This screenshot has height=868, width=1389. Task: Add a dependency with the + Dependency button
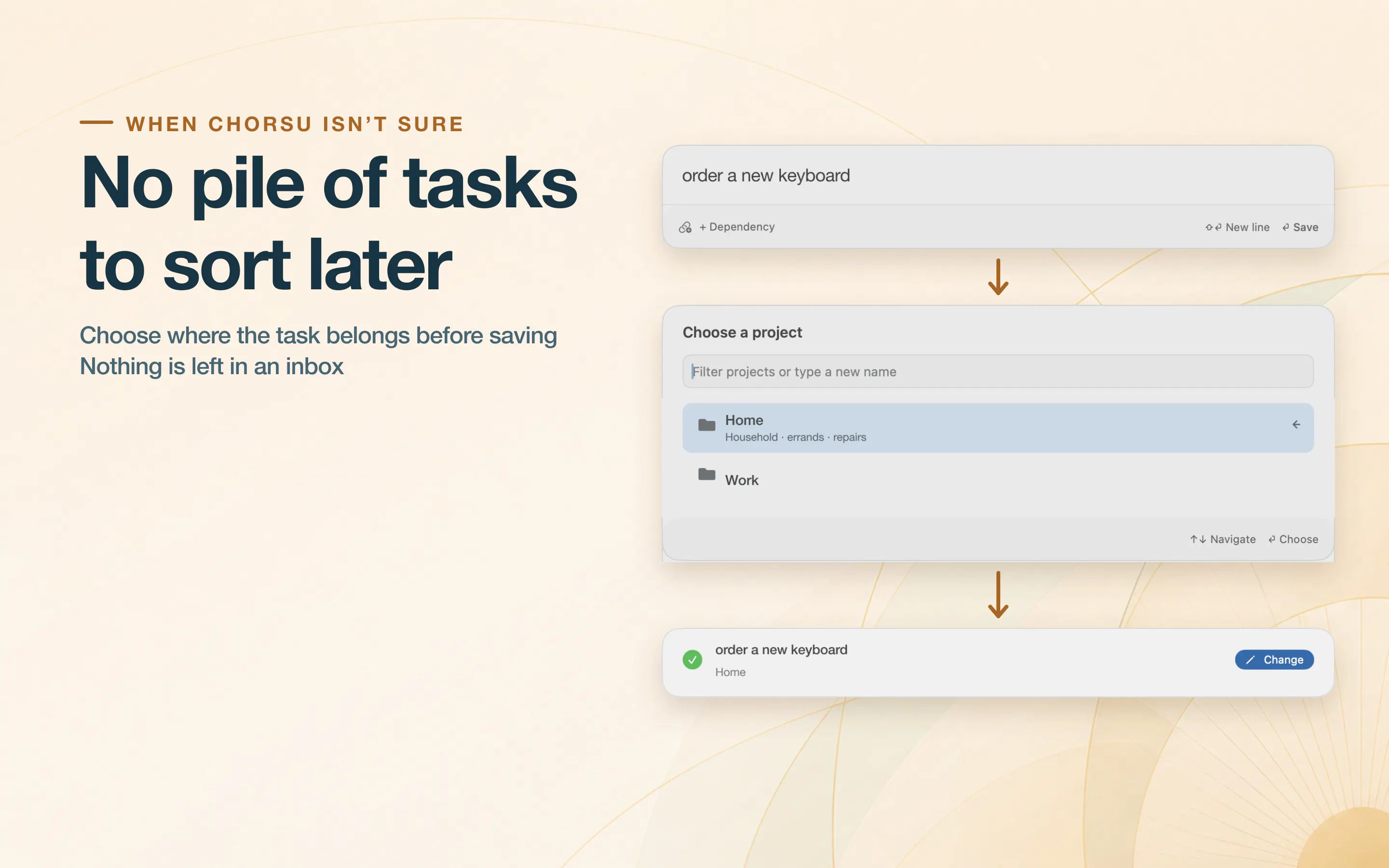tap(737, 227)
